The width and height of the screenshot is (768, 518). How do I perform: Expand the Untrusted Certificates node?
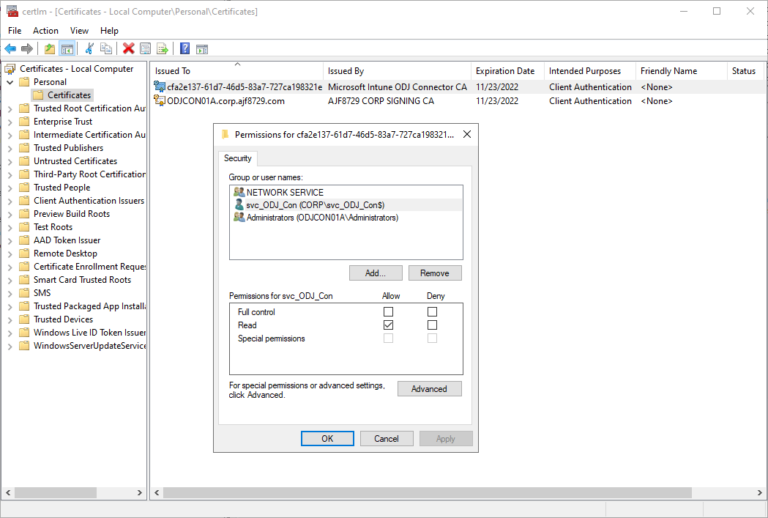click(10, 162)
